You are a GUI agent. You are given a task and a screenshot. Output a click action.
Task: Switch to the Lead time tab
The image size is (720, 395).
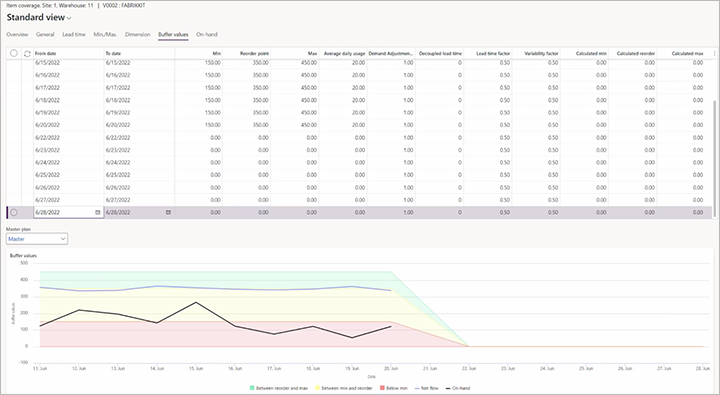pos(74,34)
